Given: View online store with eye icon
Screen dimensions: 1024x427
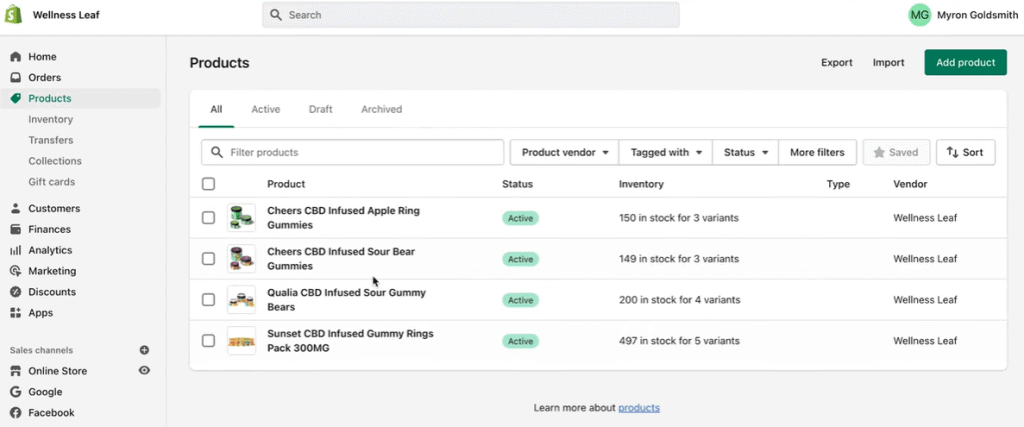Looking at the screenshot, I should click(x=144, y=370).
